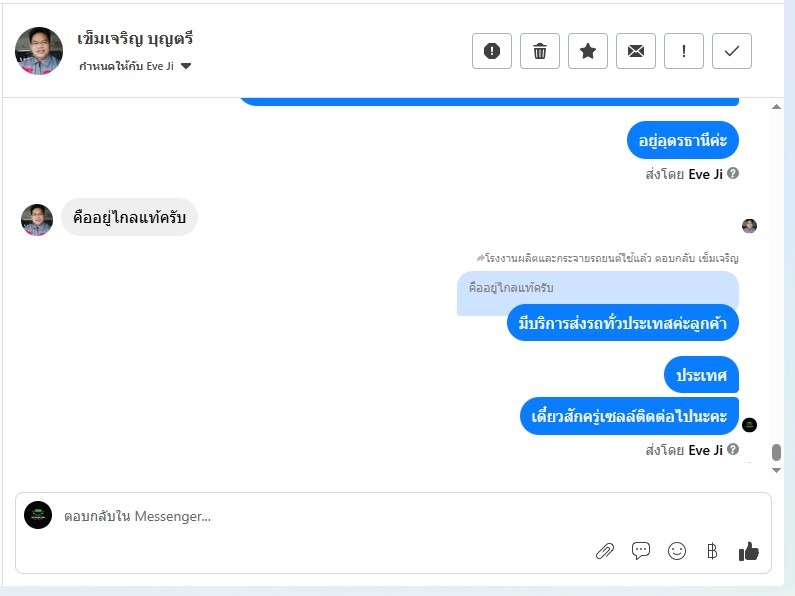
Task: Click scrollbar up arrow in chat
Action: coord(776,106)
